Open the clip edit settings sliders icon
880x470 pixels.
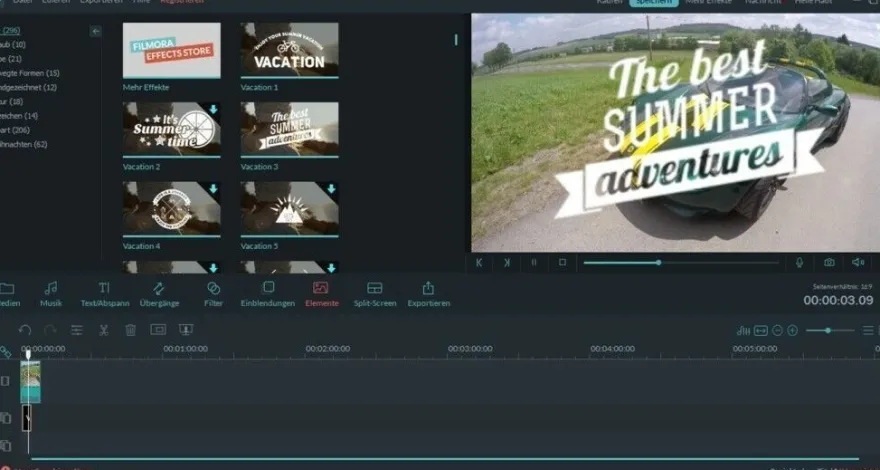[x=77, y=330]
